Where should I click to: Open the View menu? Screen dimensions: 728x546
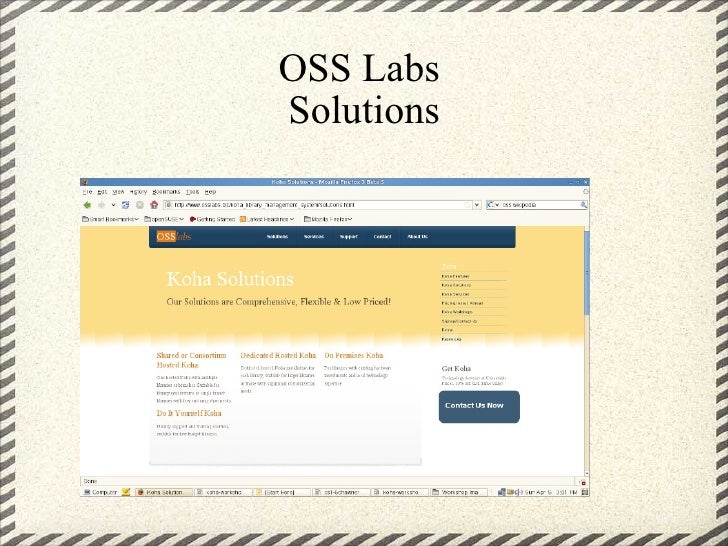118,192
